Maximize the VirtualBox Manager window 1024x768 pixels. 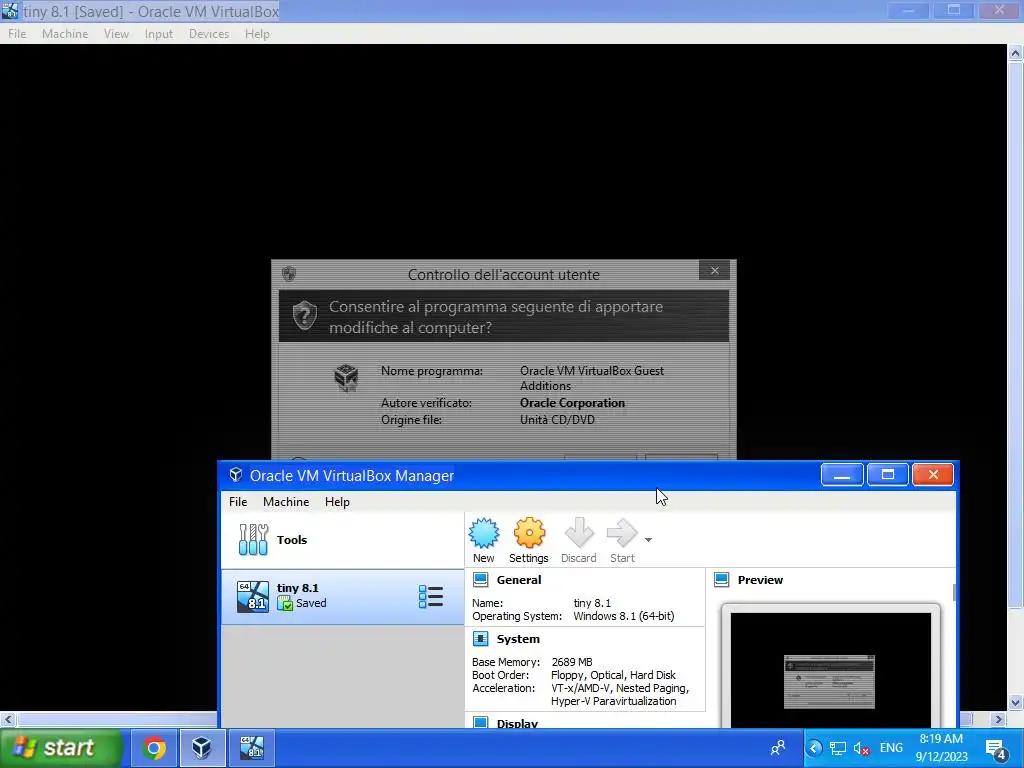tap(888, 475)
